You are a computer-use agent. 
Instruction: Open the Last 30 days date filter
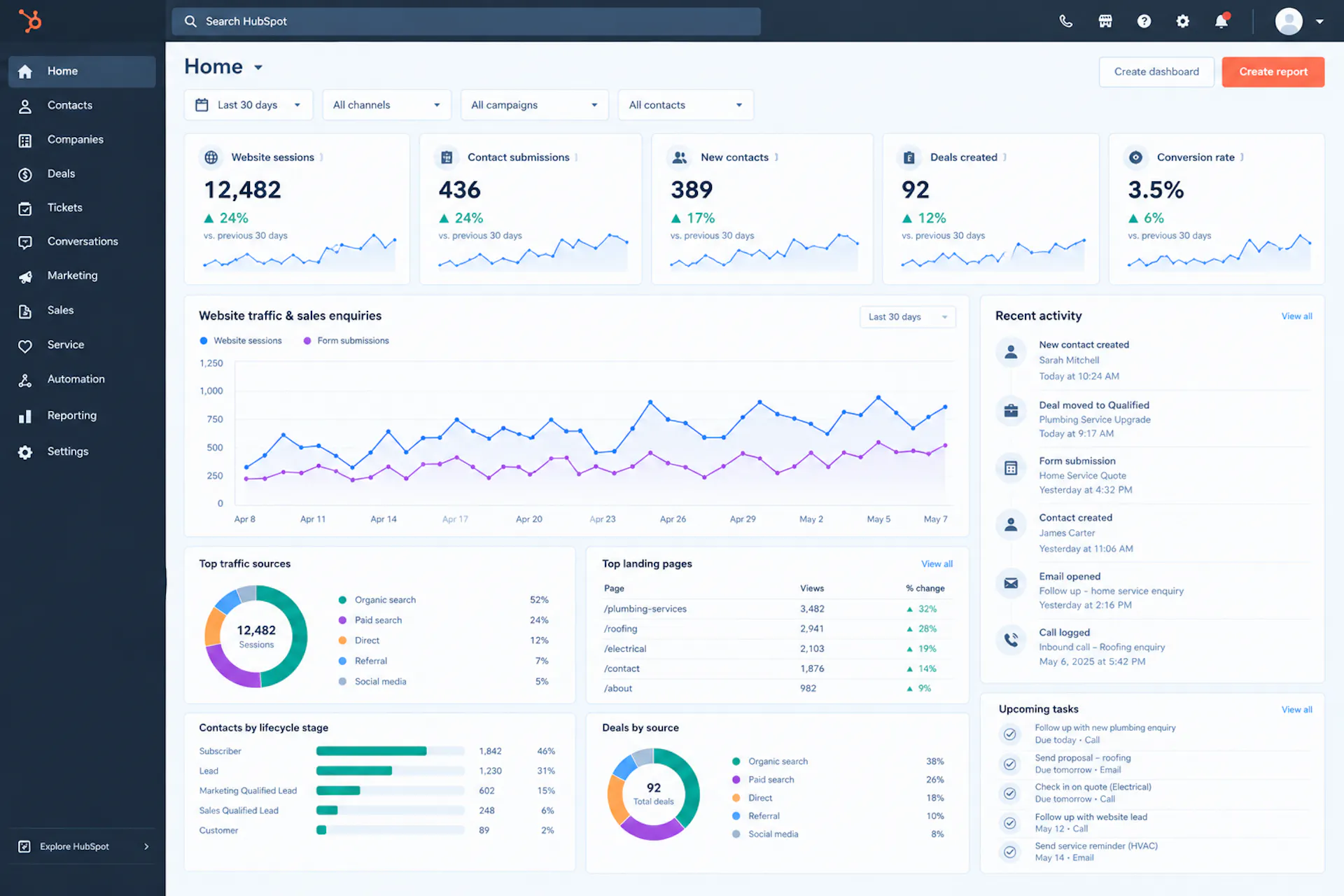point(248,105)
